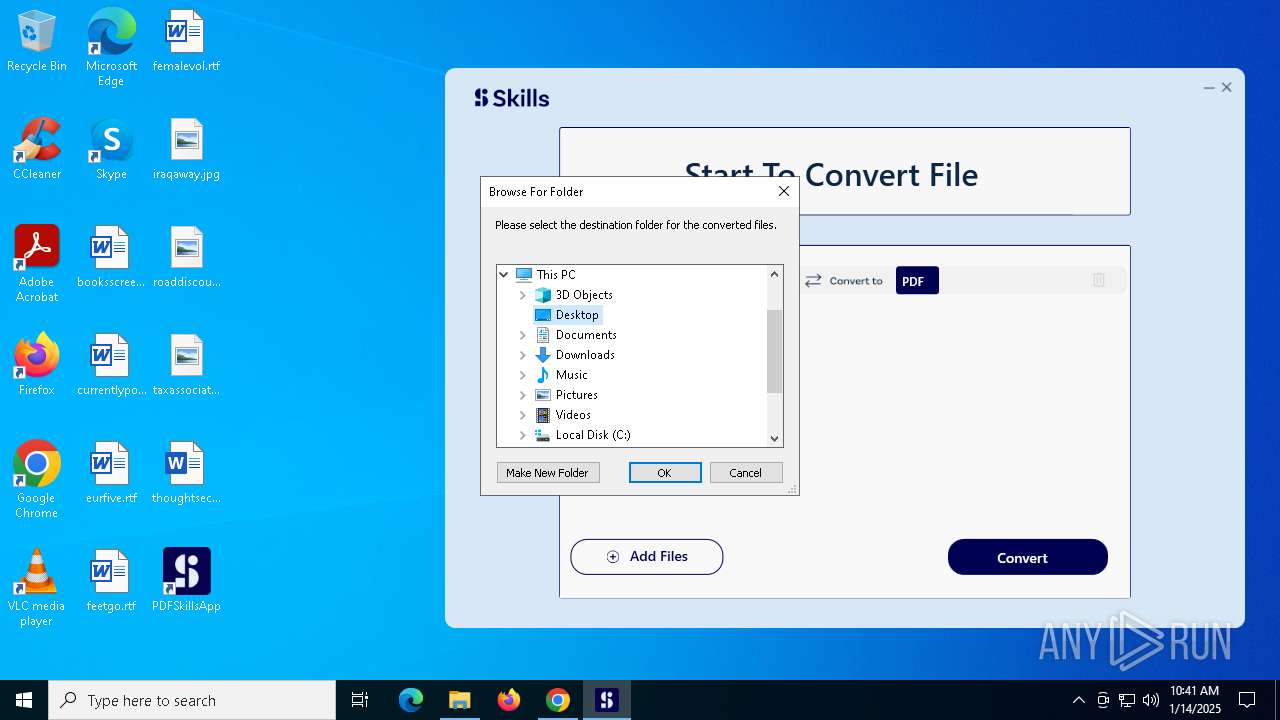The image size is (1280, 720).
Task: Click the Add Files button
Action: point(647,557)
